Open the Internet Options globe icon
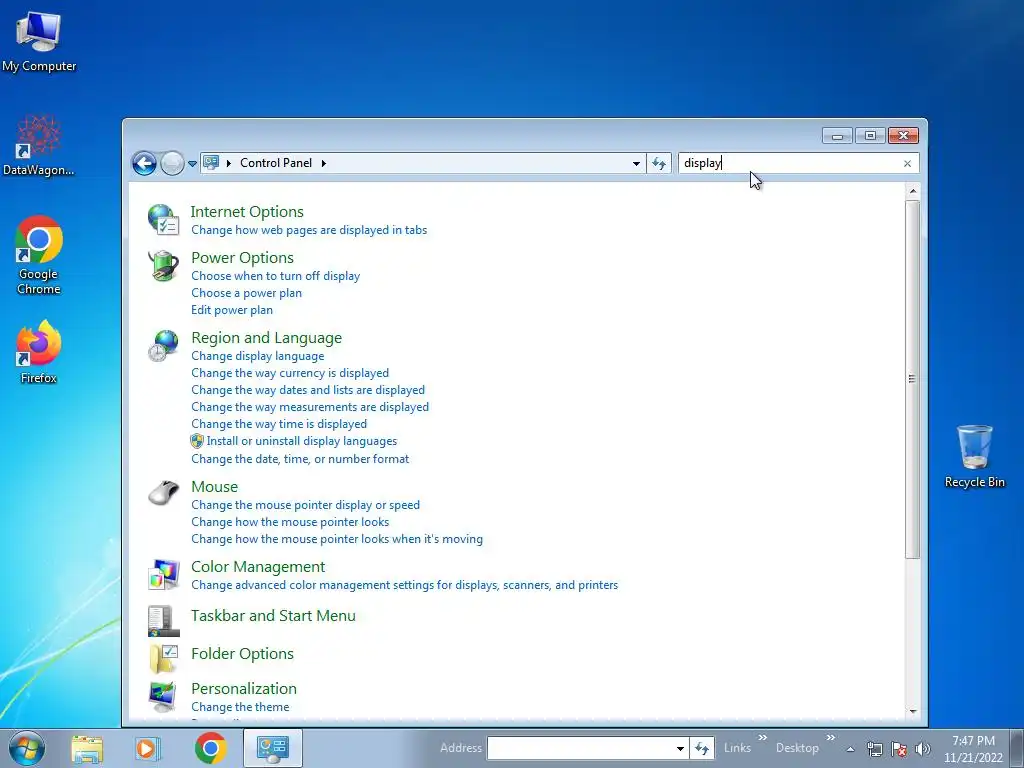This screenshot has height=768, width=1024. [163, 219]
